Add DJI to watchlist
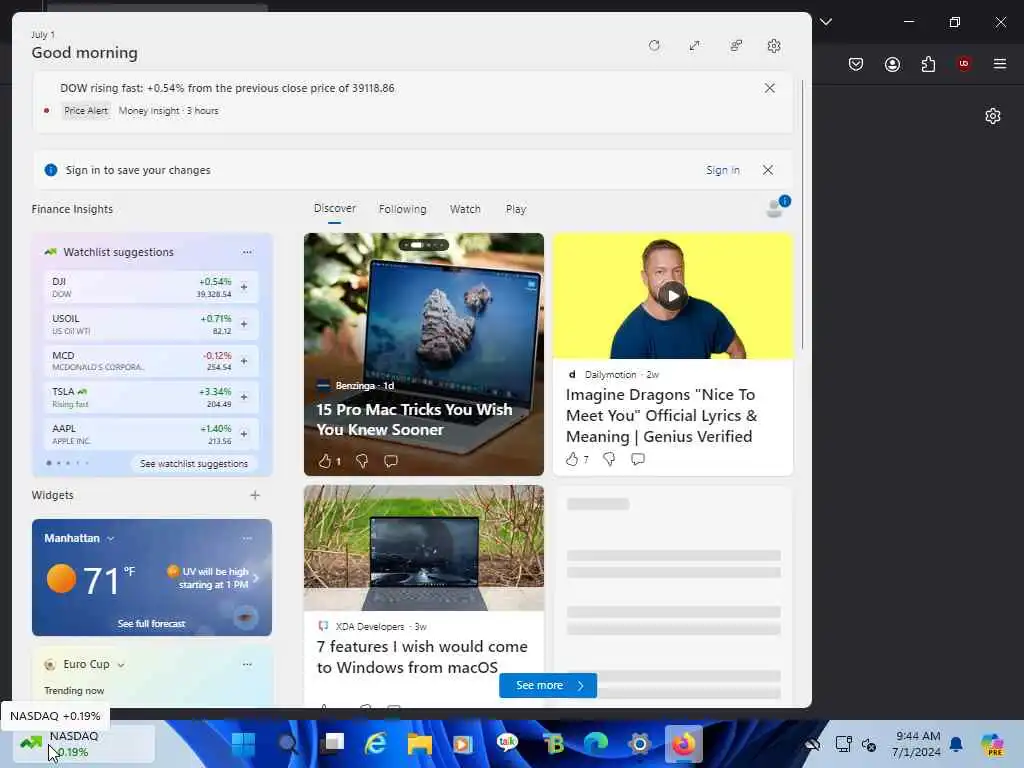The width and height of the screenshot is (1024, 768). pyautogui.click(x=244, y=287)
